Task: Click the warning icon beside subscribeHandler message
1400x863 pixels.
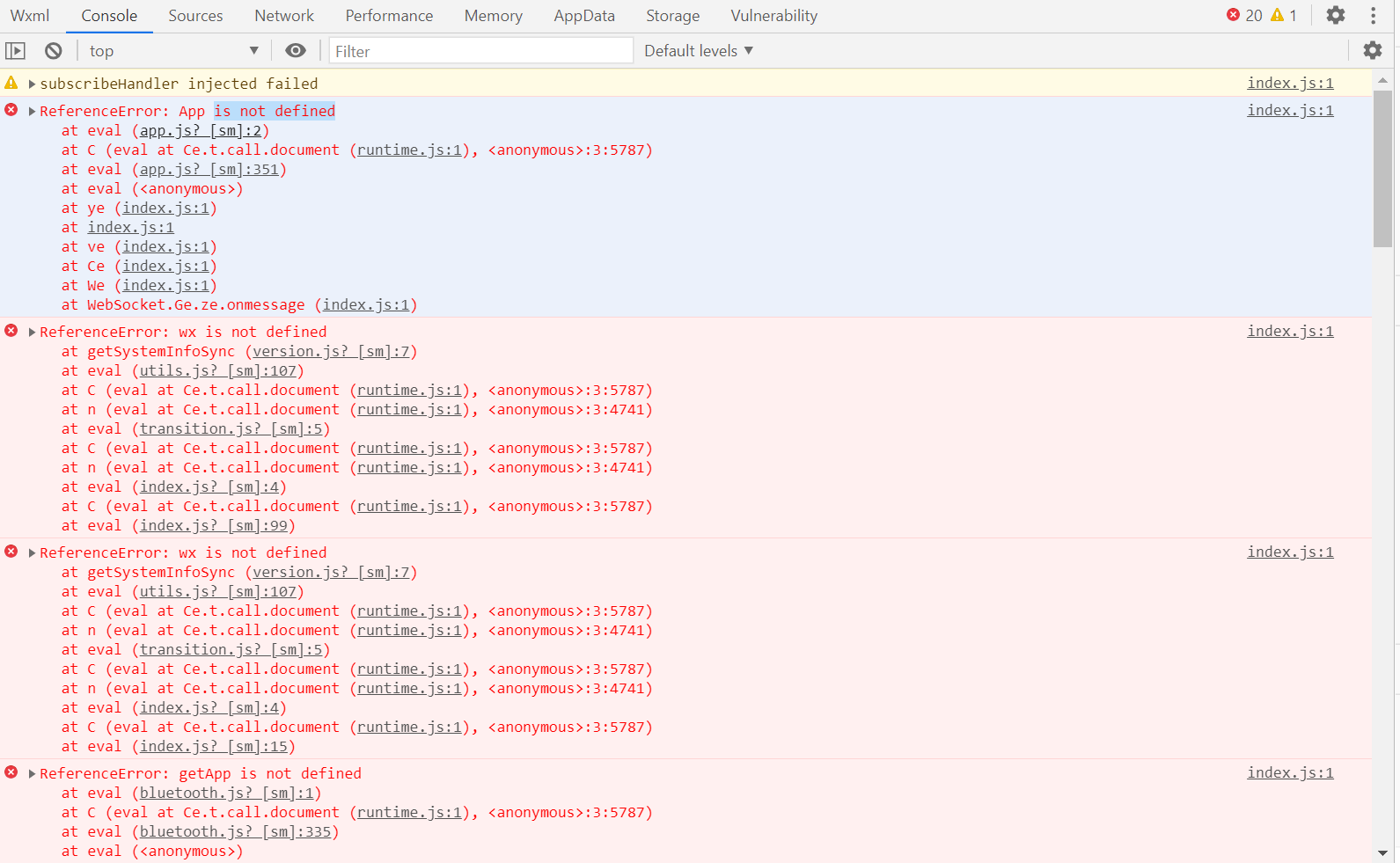Action: (x=11, y=83)
